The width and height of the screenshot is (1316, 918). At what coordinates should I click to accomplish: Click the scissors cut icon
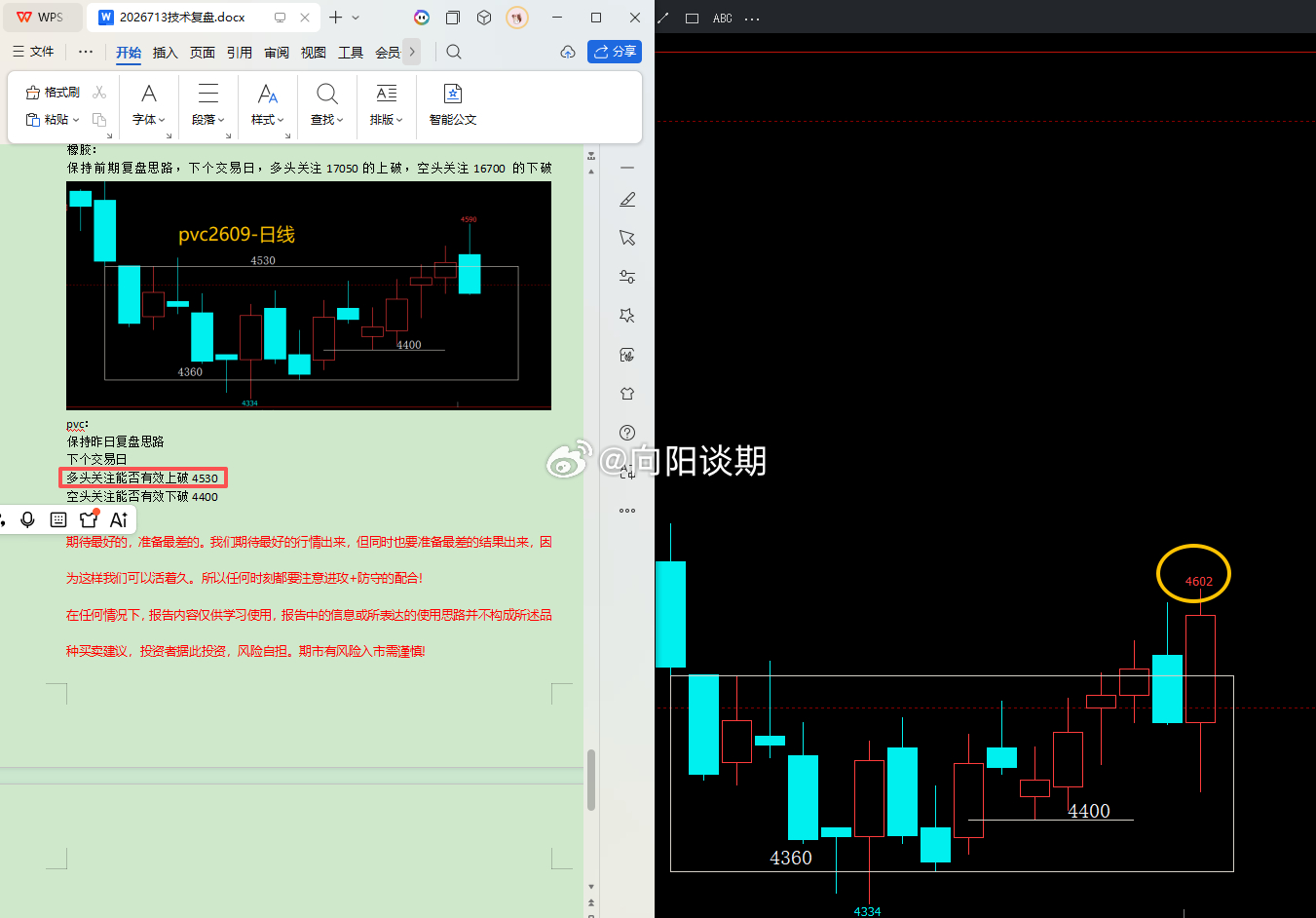(x=99, y=93)
